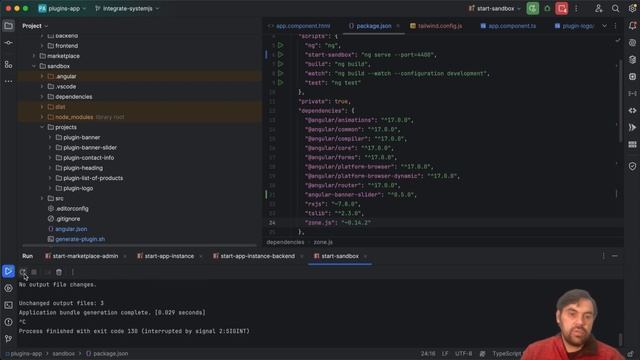
Task: Expand the src folder
Action: coord(42,198)
